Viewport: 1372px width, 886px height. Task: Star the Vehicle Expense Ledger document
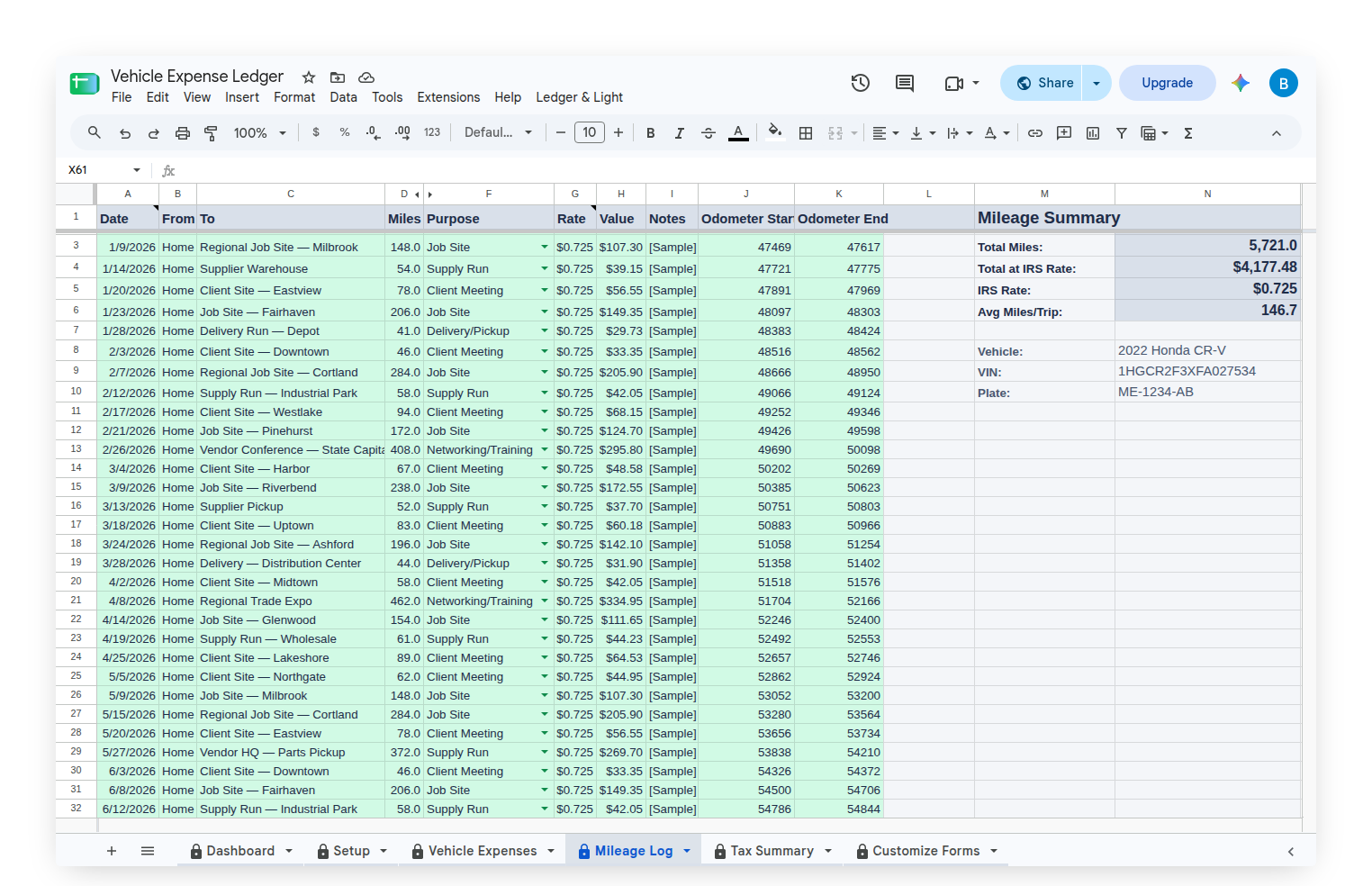pos(309,77)
